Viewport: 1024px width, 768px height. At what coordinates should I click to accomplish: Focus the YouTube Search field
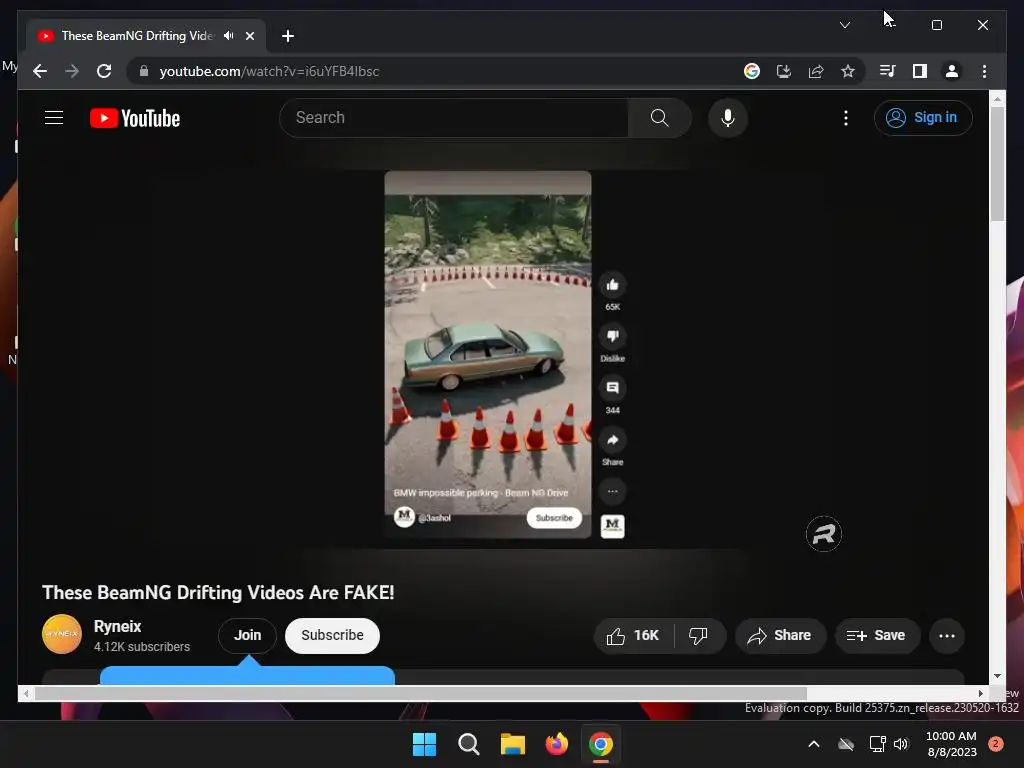click(x=455, y=118)
